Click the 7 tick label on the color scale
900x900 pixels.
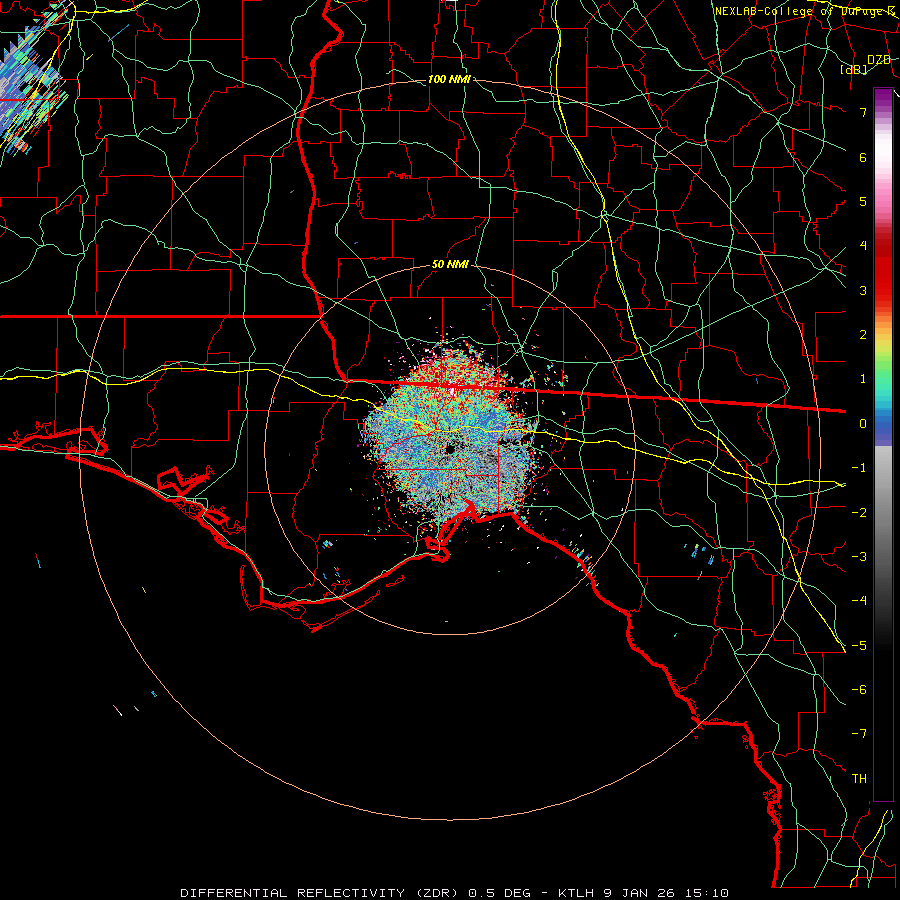pos(863,112)
